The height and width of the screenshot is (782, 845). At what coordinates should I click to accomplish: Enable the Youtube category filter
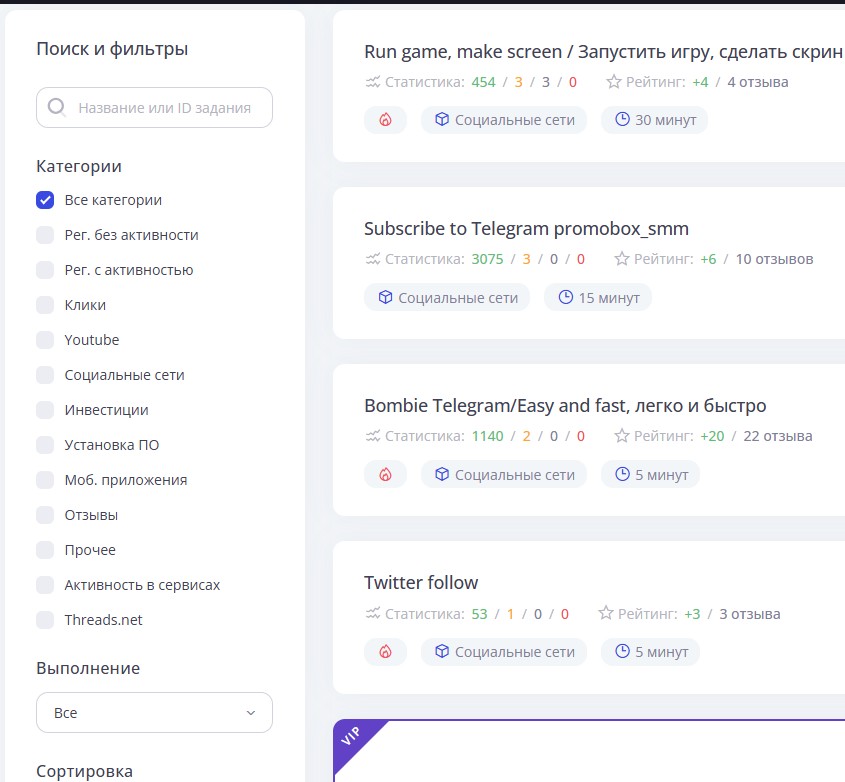[45, 340]
